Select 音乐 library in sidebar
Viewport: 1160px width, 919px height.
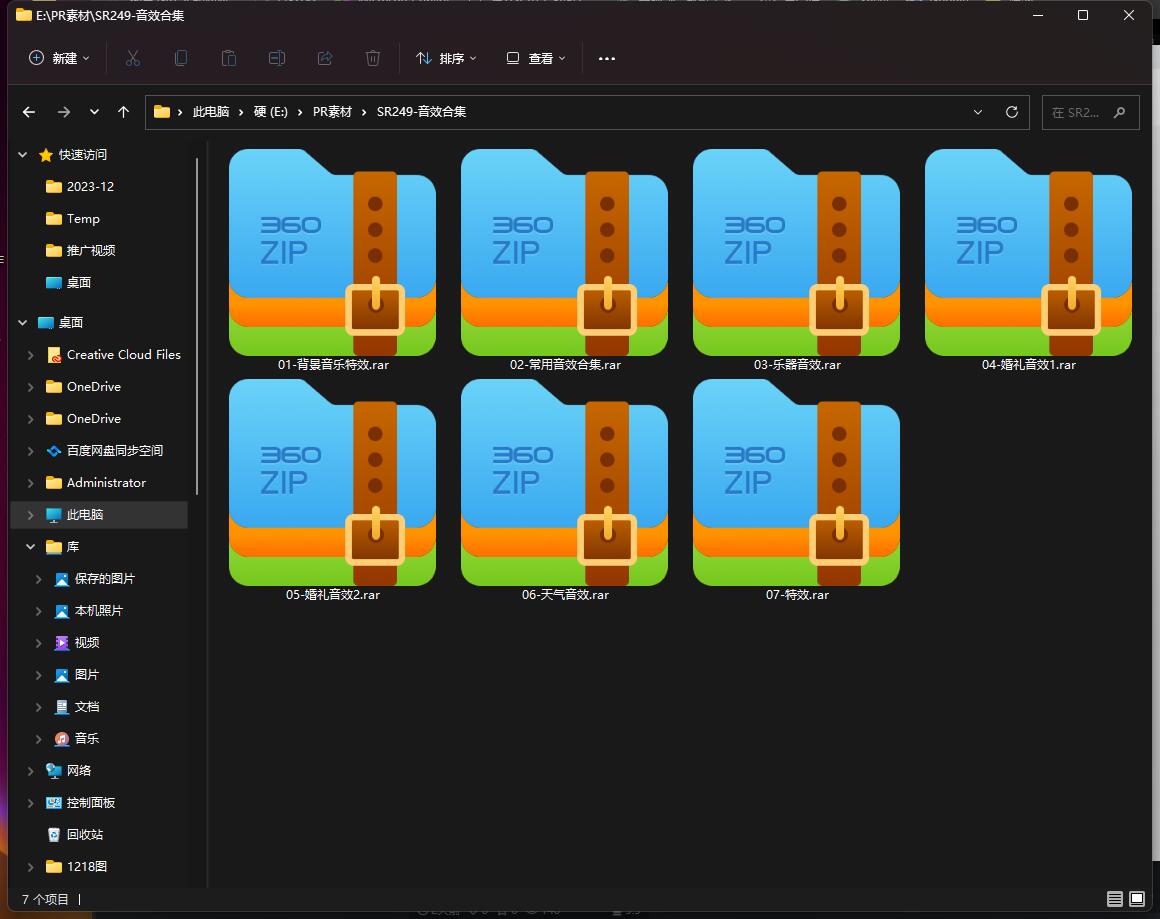[x=76, y=738]
